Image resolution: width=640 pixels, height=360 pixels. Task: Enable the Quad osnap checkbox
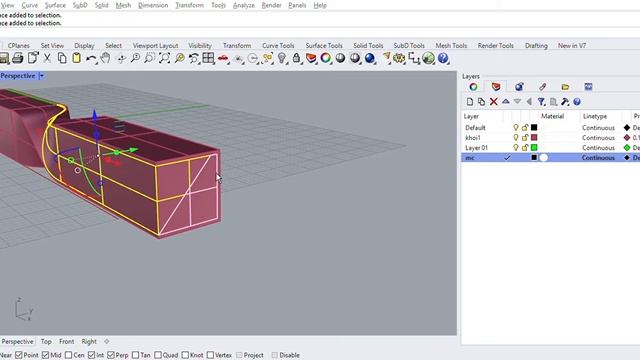click(158, 355)
